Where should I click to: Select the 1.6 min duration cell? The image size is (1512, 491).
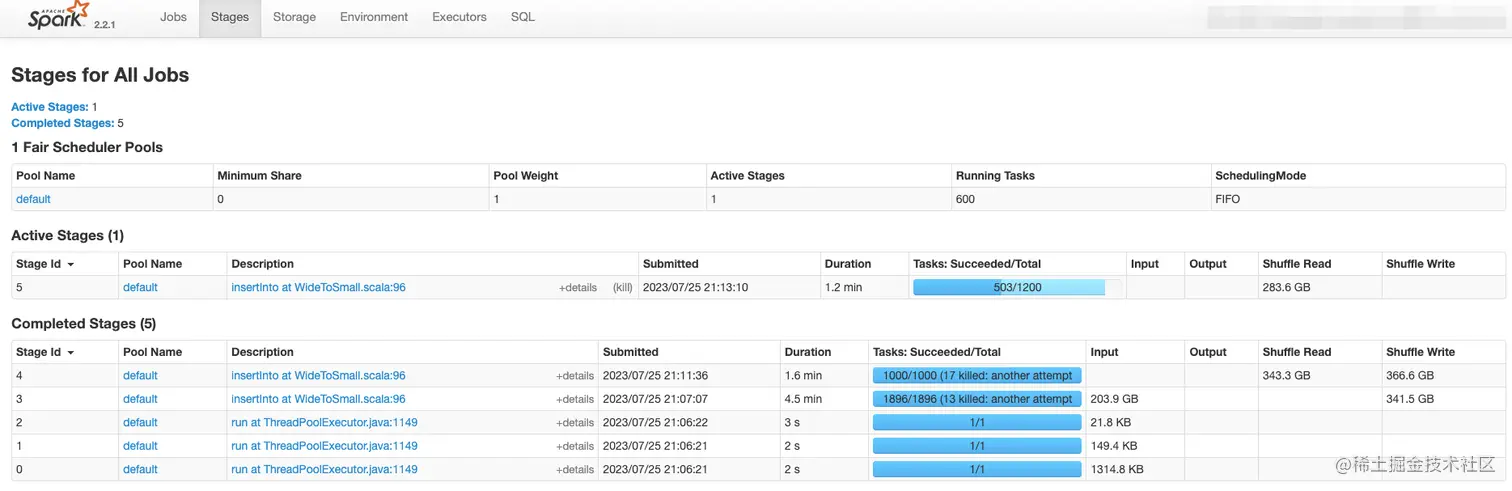[x=804, y=376]
